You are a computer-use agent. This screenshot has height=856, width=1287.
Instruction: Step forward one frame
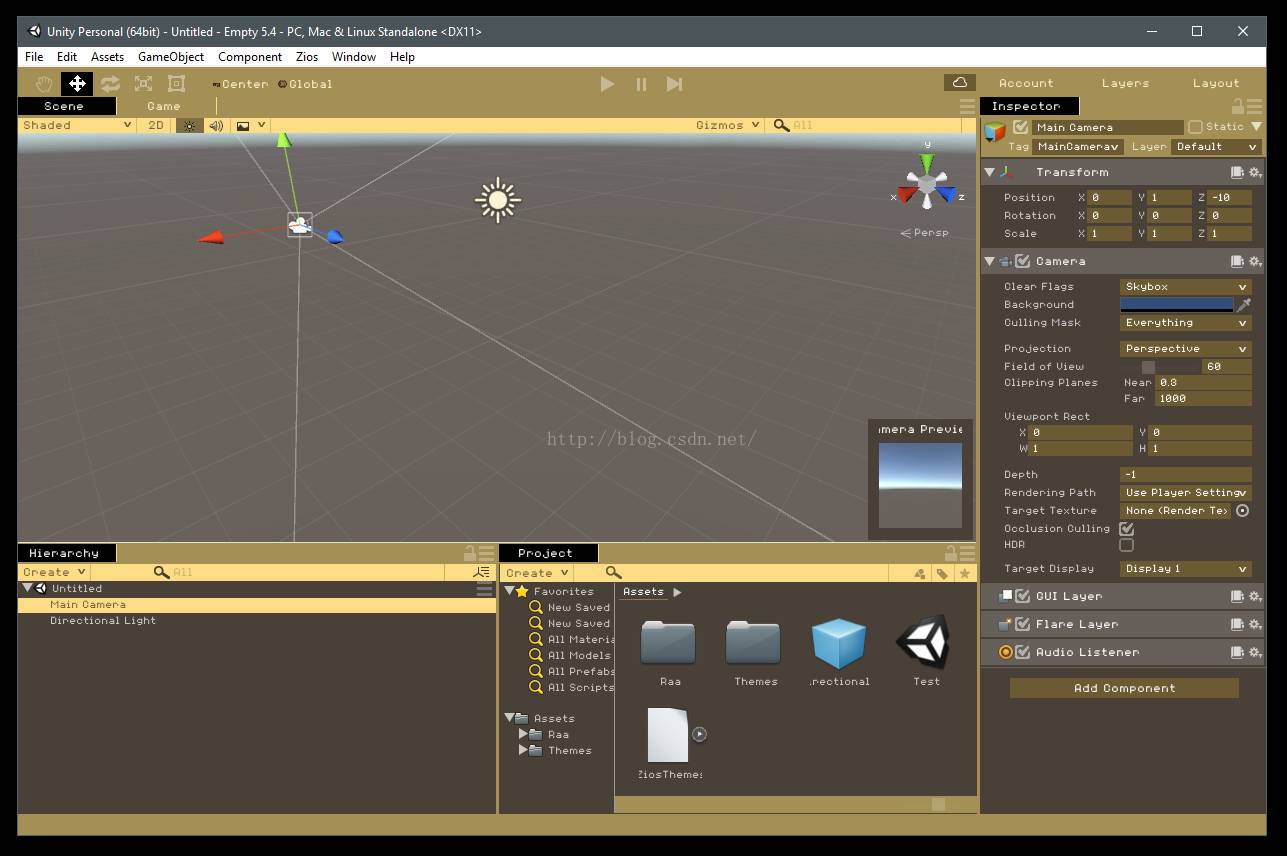(x=675, y=84)
